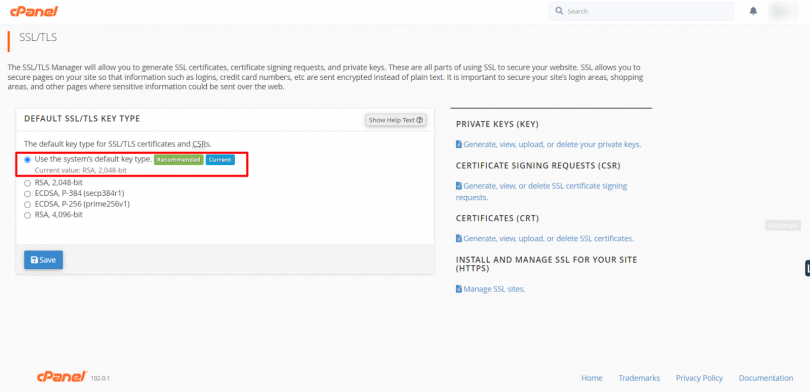Viewport: 810px width, 392px height.
Task: Select RSA, 2,048-bit radio option
Action: click(27, 183)
